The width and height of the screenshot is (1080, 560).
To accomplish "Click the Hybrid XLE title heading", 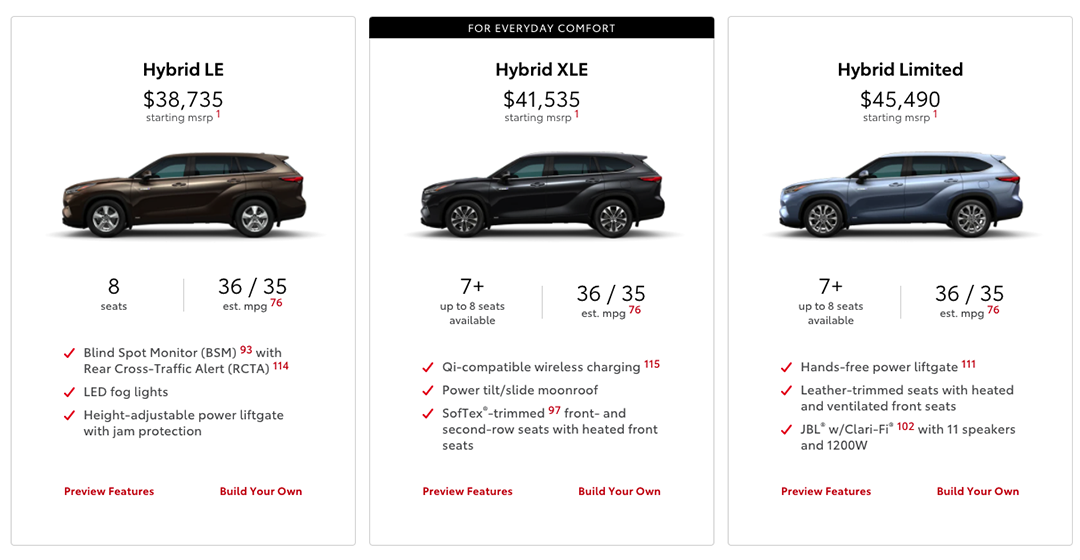I will [542, 70].
